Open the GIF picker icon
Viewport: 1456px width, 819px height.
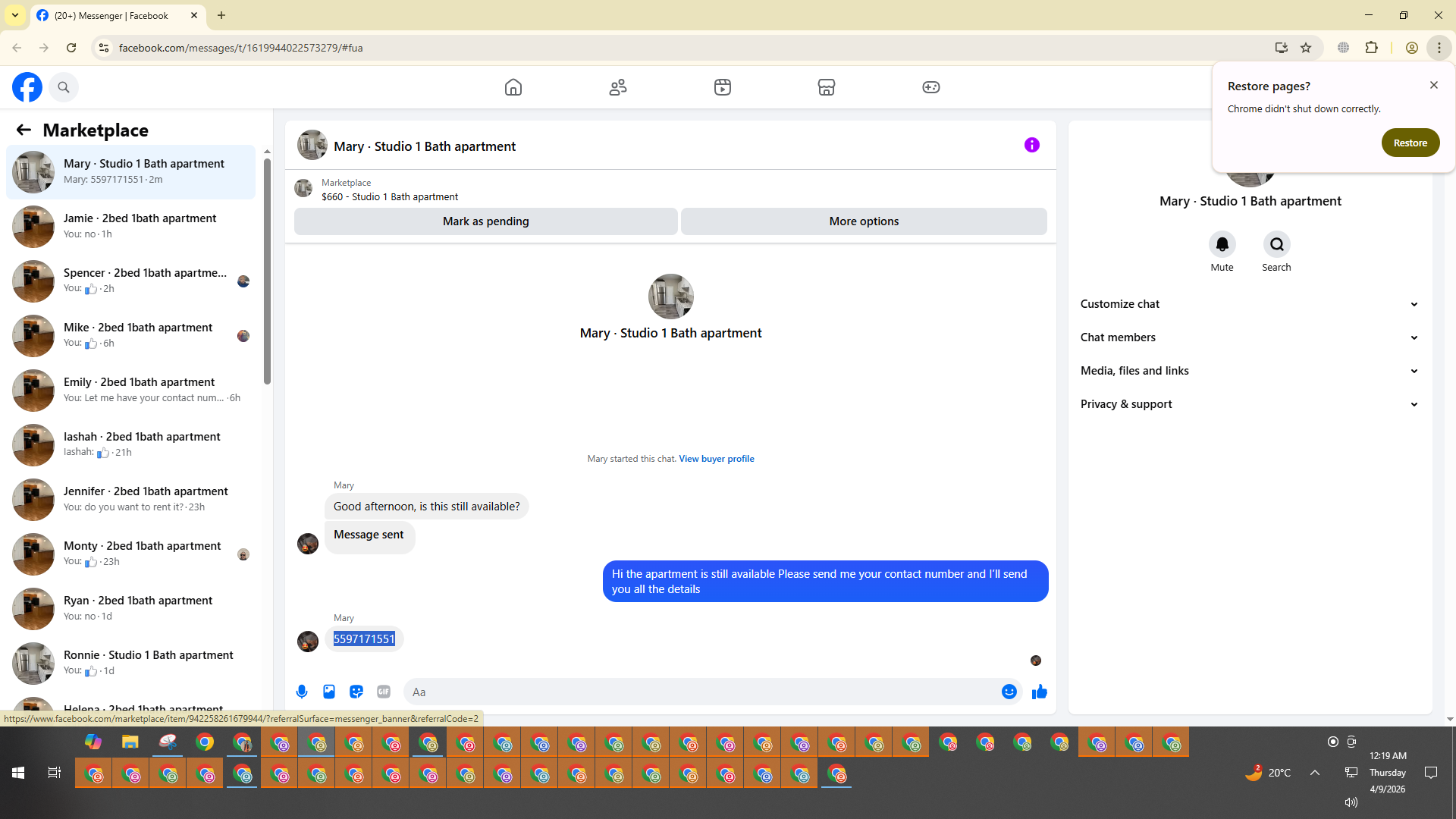(384, 692)
